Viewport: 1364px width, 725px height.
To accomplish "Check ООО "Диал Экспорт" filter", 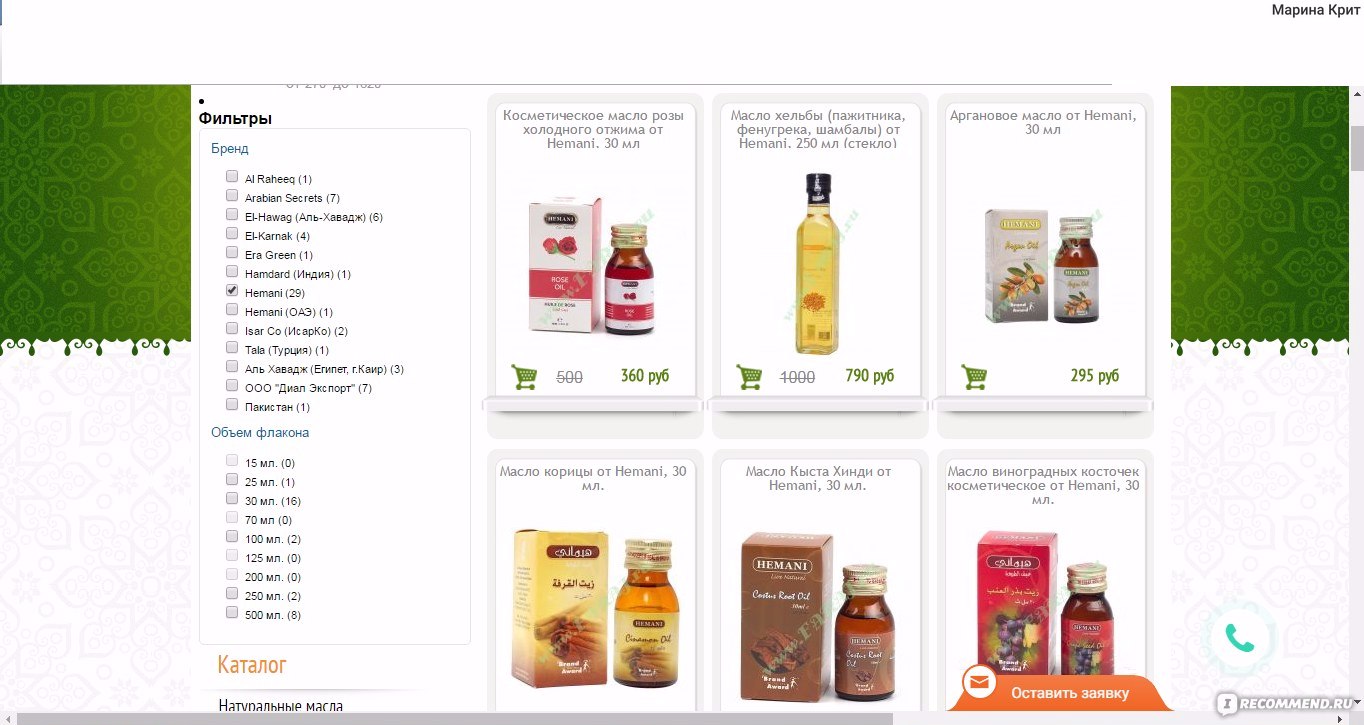I will pyautogui.click(x=232, y=387).
